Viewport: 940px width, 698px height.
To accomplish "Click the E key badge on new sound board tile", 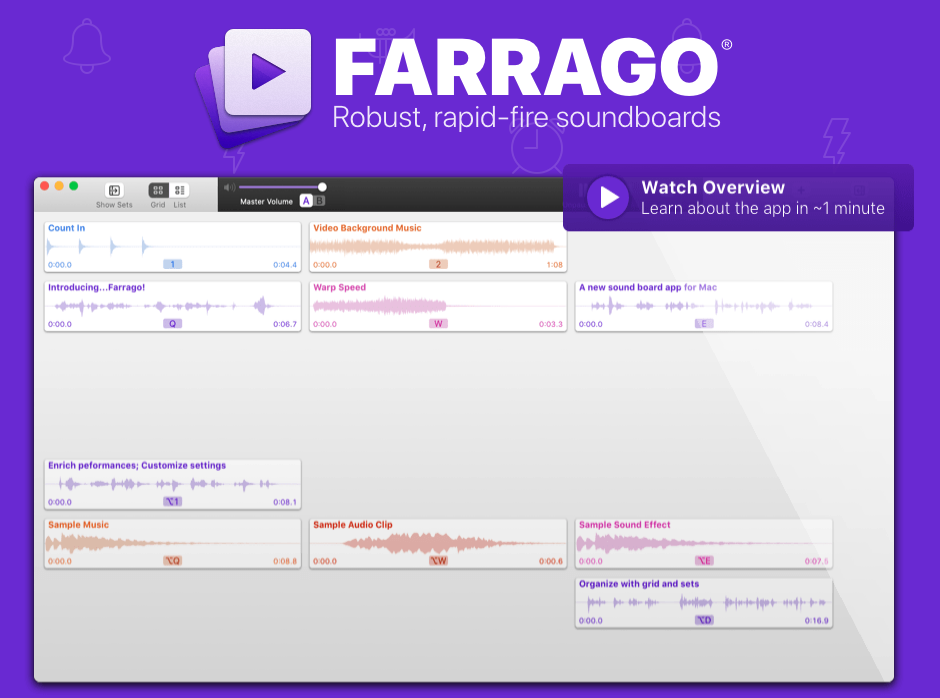I will point(704,324).
